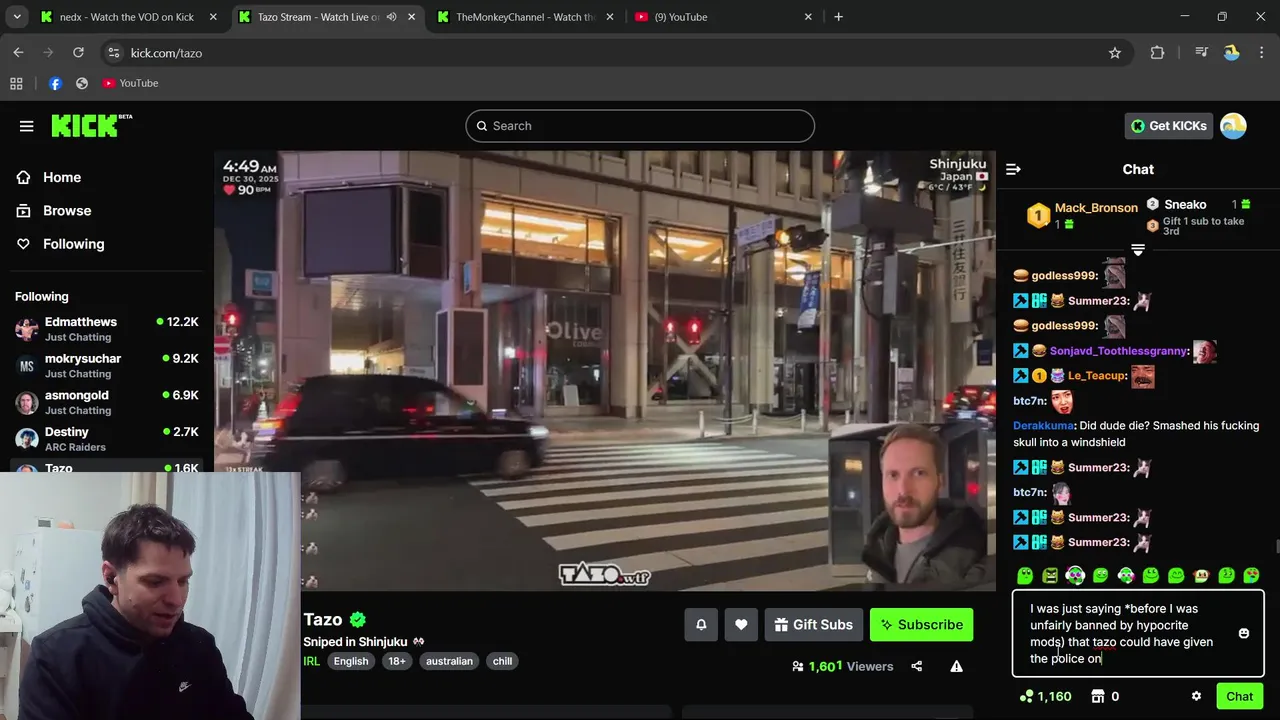This screenshot has width=1280, height=720.
Task: Open the hamburger sidebar menu
Action: point(27,126)
